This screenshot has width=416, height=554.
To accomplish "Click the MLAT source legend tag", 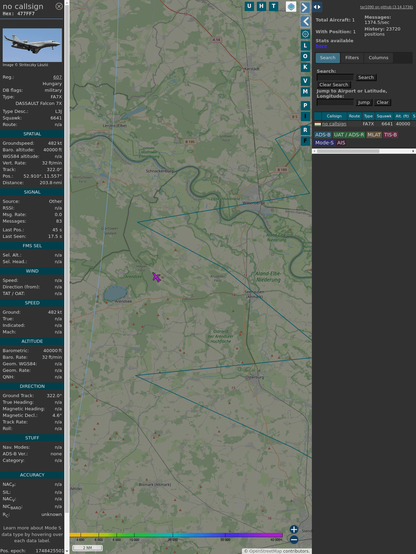I will [374, 135].
